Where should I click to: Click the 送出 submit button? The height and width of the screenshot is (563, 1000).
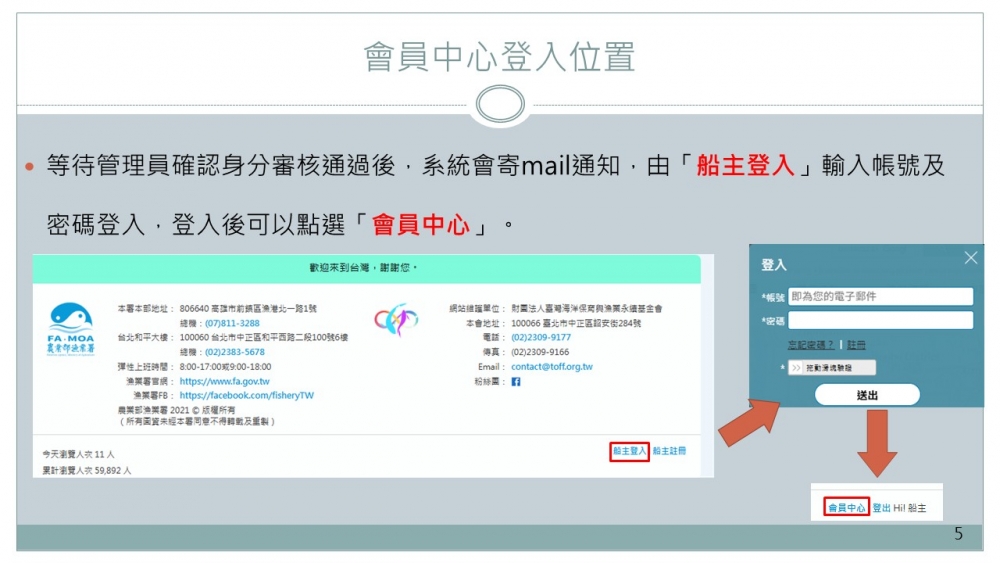point(867,395)
